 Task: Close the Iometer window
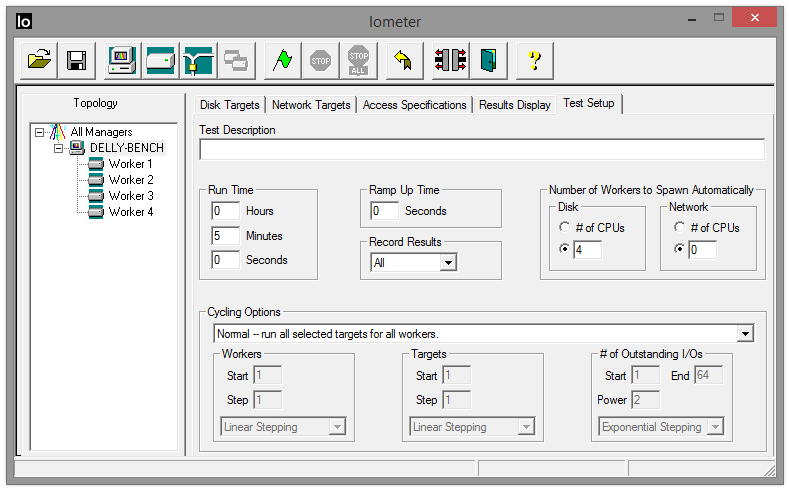click(754, 18)
